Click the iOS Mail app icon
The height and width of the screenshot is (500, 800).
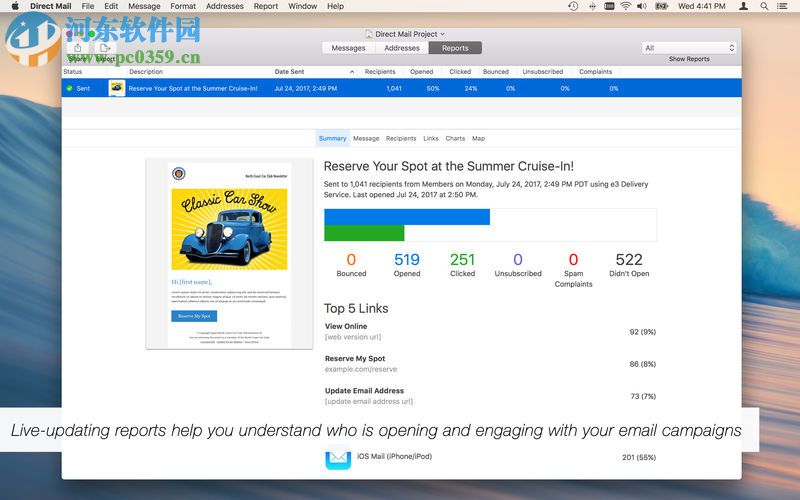pyautogui.click(x=338, y=457)
